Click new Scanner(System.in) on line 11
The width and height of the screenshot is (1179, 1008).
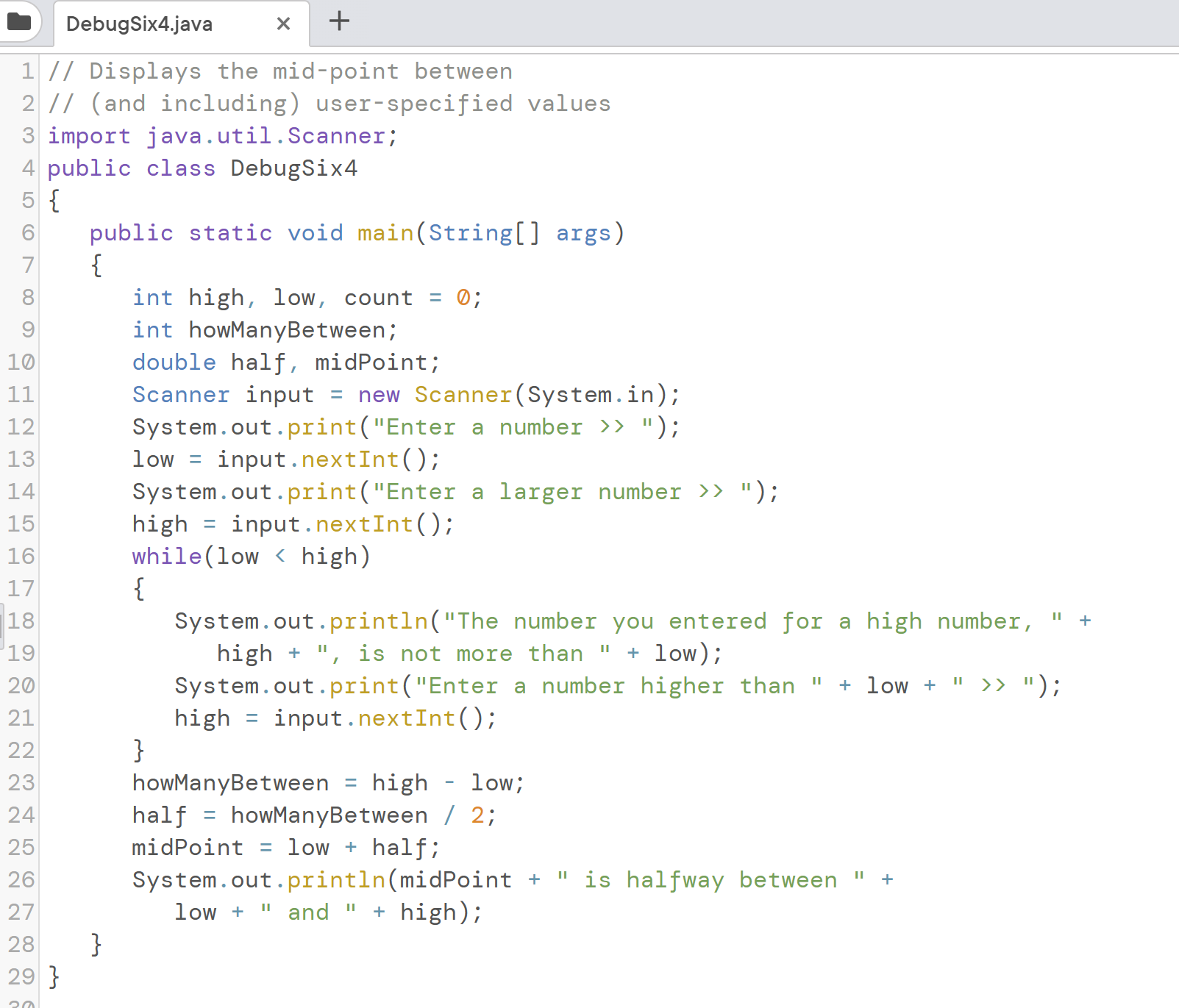click(x=515, y=394)
